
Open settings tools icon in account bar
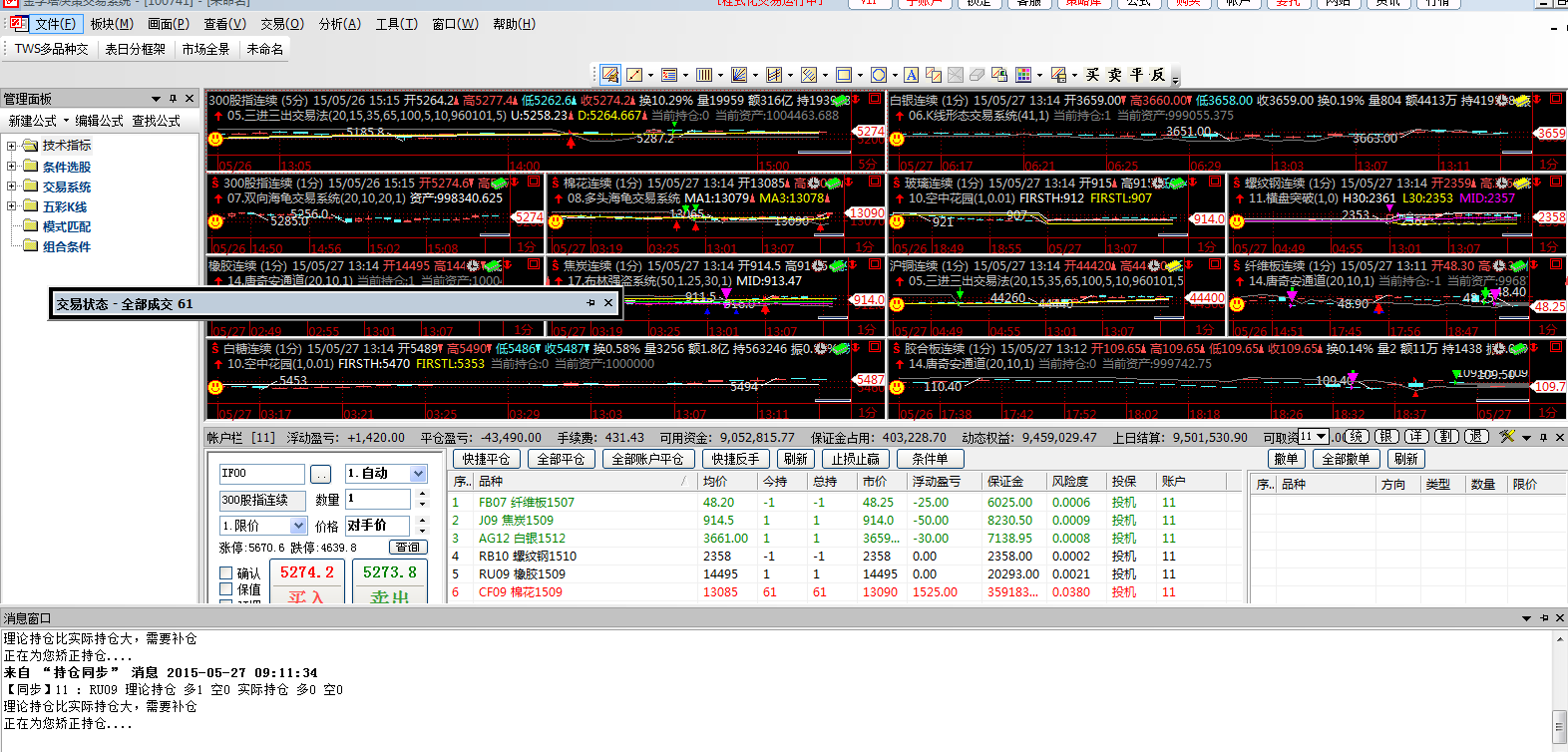[x=1507, y=437]
